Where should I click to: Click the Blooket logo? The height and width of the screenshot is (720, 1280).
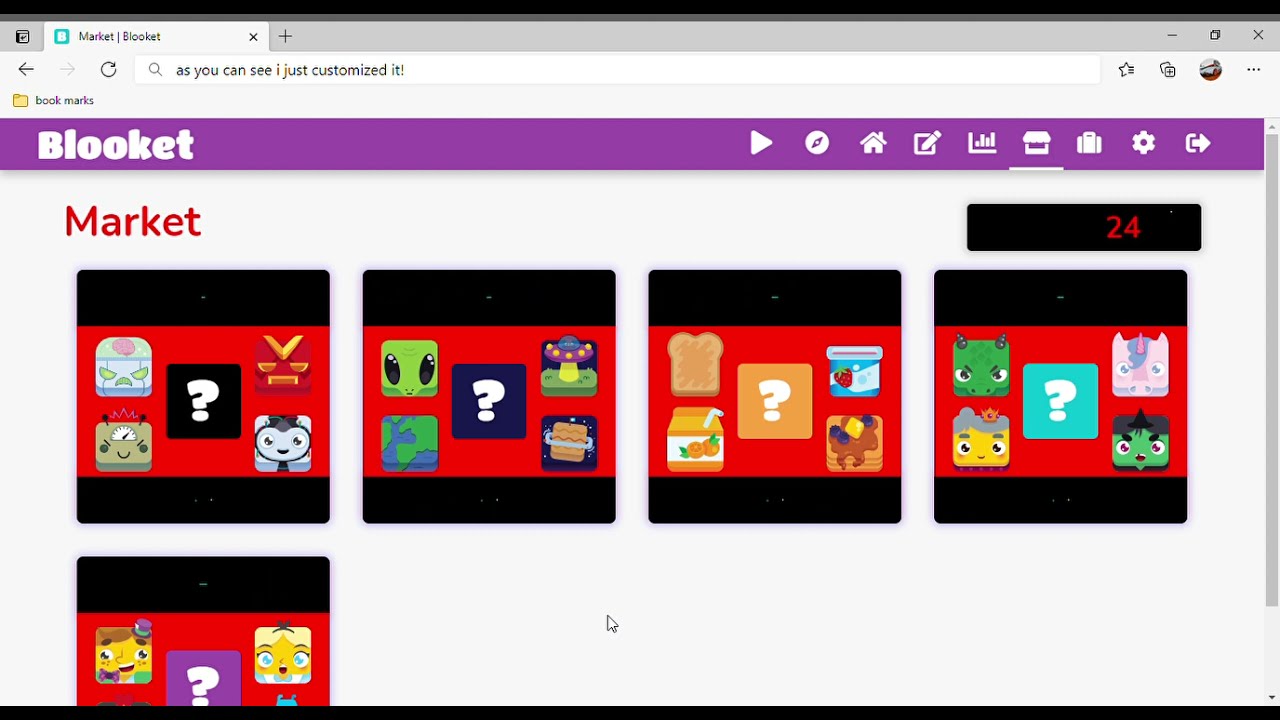[116, 144]
